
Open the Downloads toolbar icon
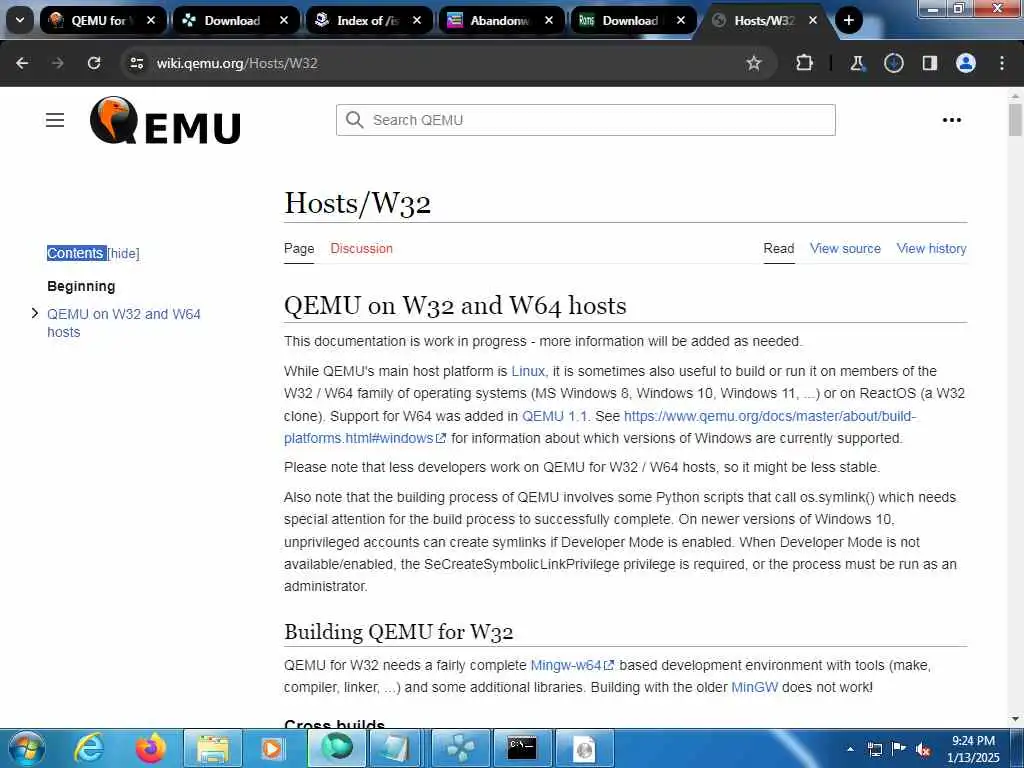(x=893, y=63)
